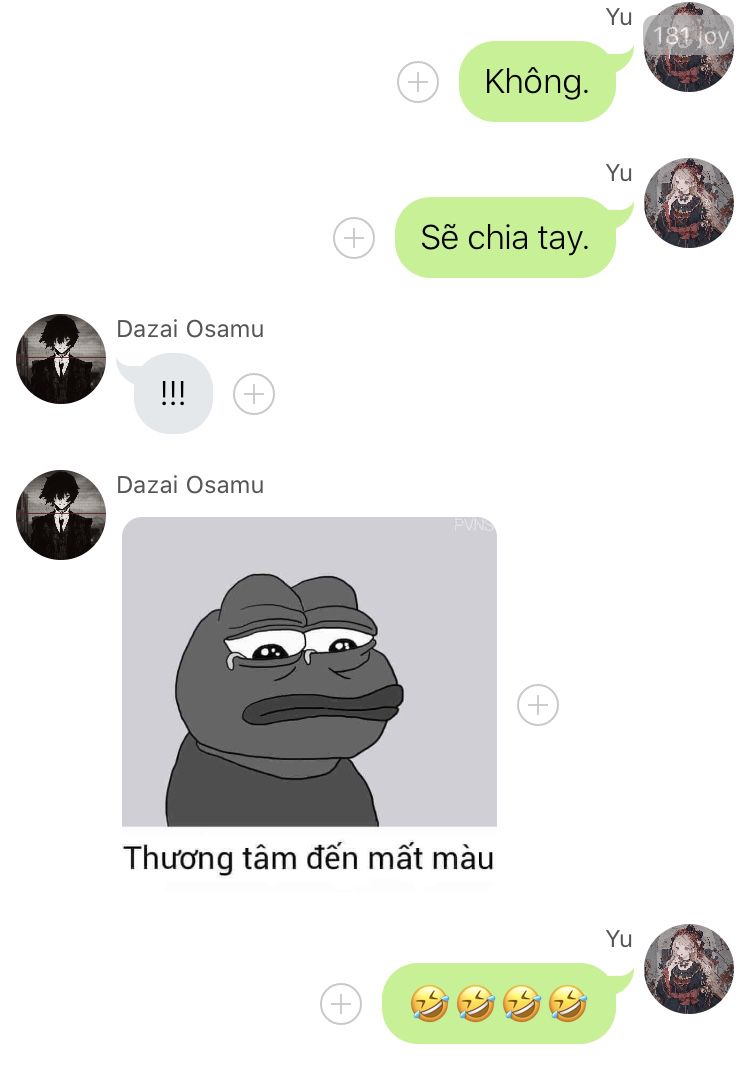The image size is (750, 1080).
Task: Open Yu's avatar with the "181 joy" badge
Action: 689,47
